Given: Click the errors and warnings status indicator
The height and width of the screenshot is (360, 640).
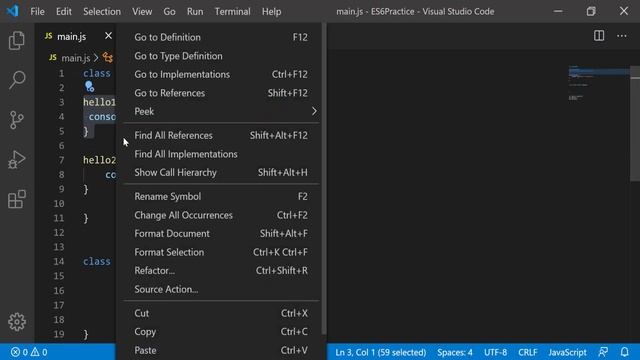Looking at the screenshot, I should tap(29, 352).
